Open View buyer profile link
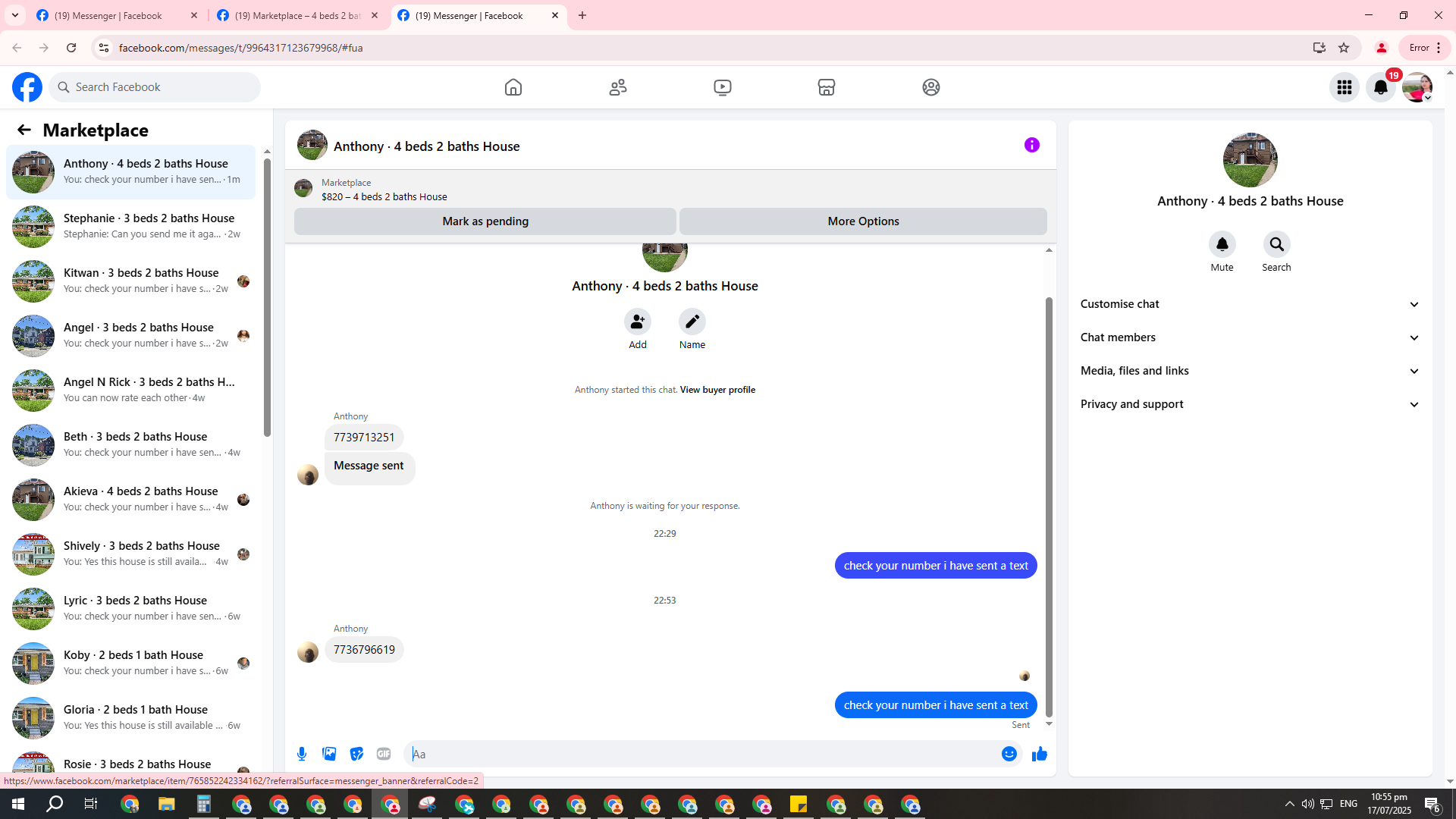The width and height of the screenshot is (1456, 819). coord(717,390)
